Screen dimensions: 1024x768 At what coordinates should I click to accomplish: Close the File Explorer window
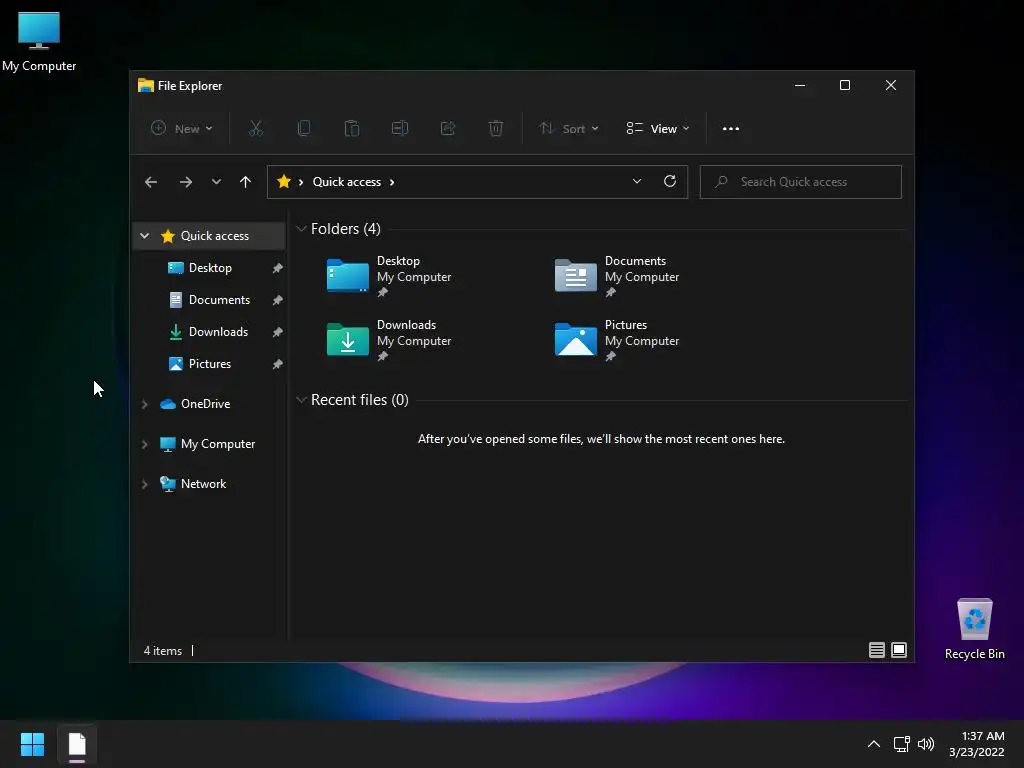[x=891, y=85]
